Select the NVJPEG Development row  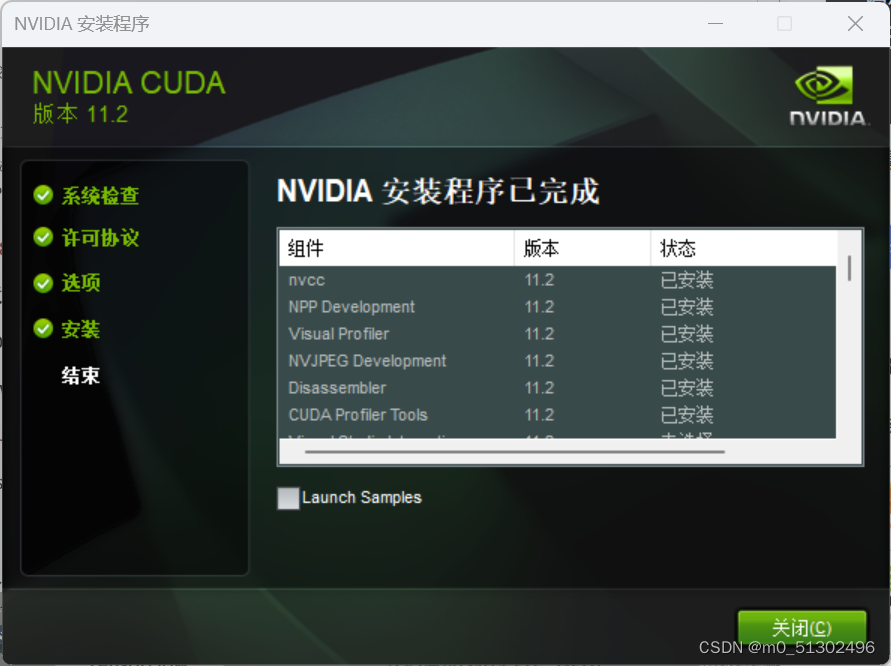click(557, 361)
